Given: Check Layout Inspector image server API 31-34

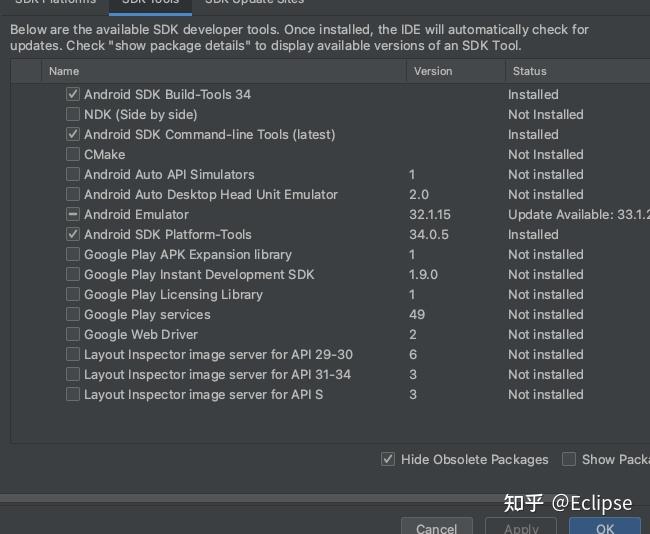Looking at the screenshot, I should coord(73,374).
